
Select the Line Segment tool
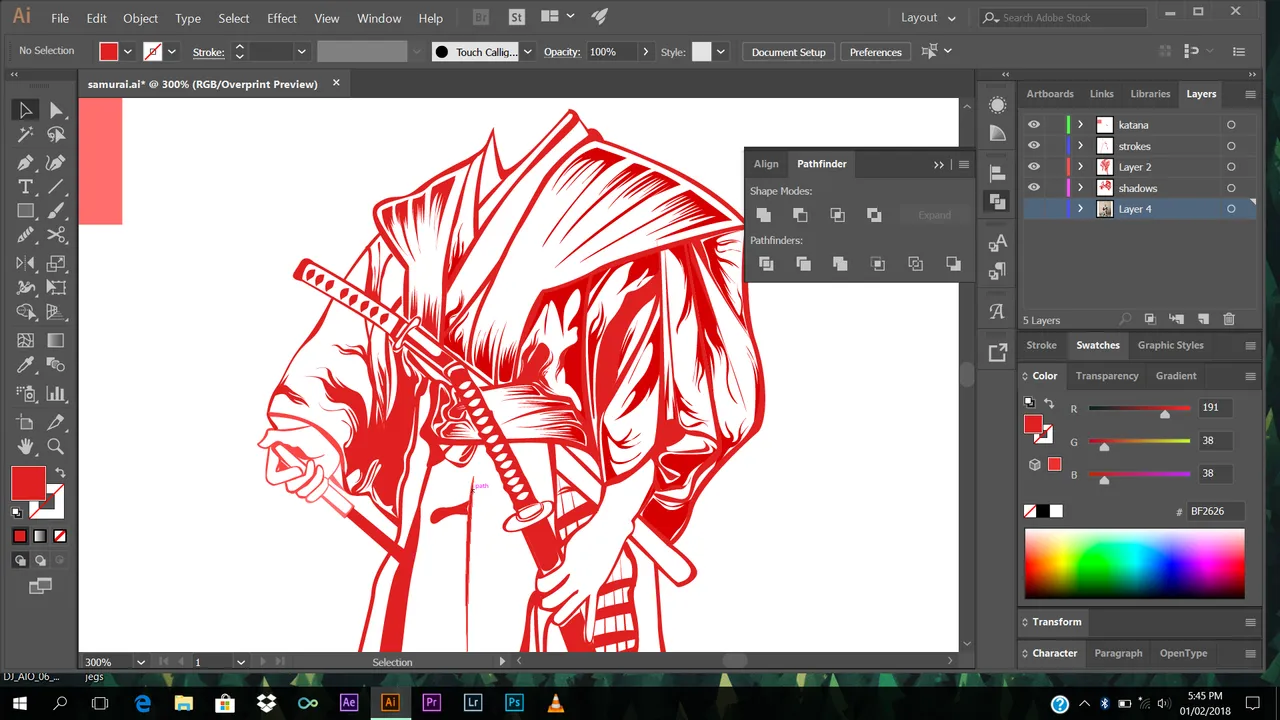coord(56,187)
